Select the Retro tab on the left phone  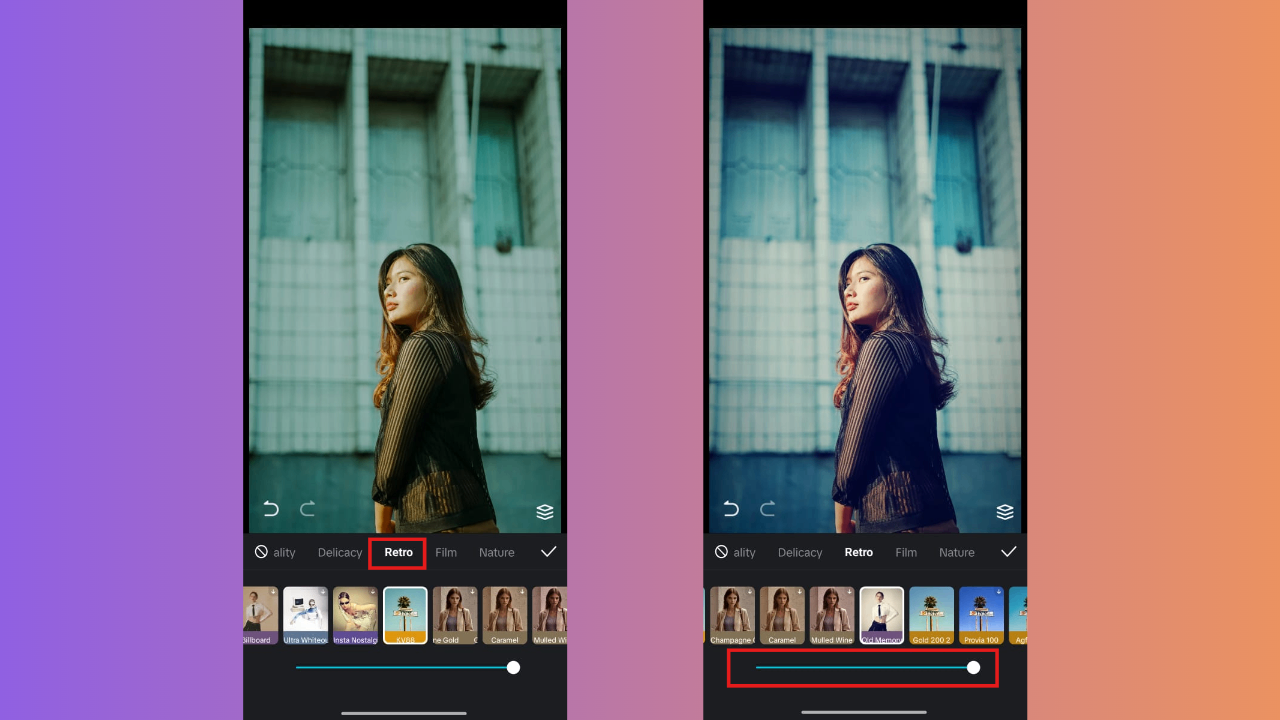click(x=398, y=553)
